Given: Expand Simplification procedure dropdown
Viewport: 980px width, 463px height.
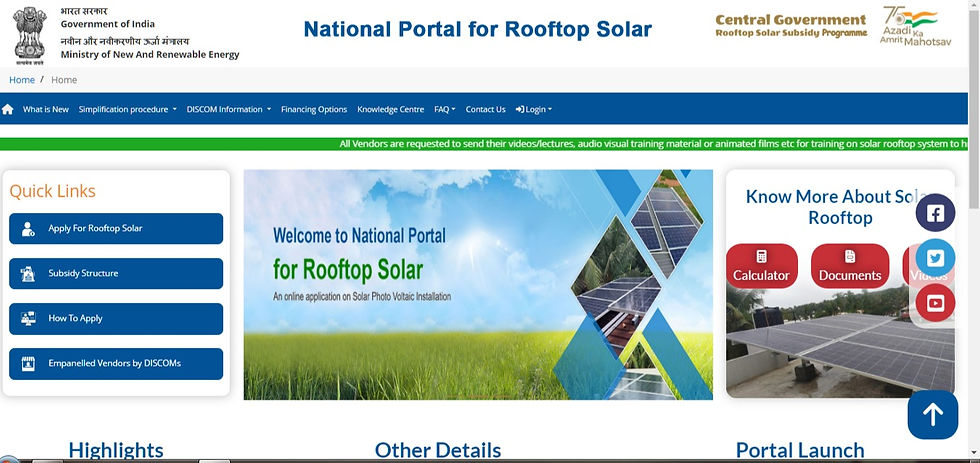Looking at the screenshot, I should click(128, 109).
